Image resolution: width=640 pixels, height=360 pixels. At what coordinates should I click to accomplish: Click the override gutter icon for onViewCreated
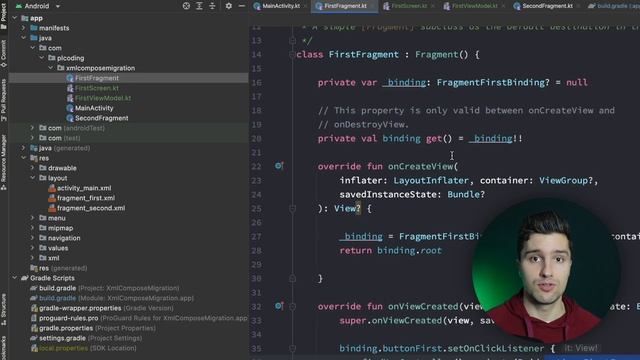[x=279, y=306]
